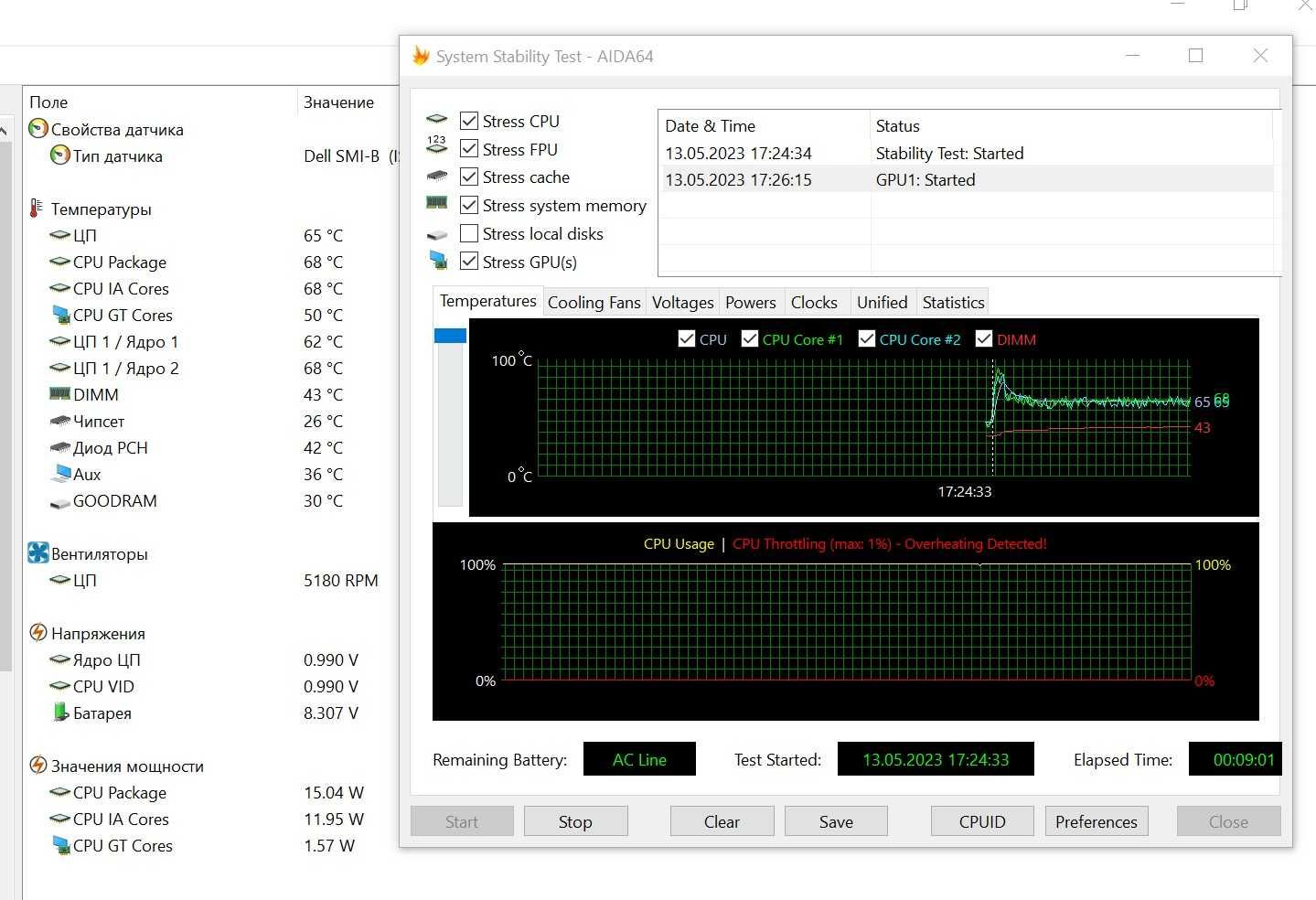
Task: Click the chip icon beside Stress cache
Action: pyautogui.click(x=437, y=176)
